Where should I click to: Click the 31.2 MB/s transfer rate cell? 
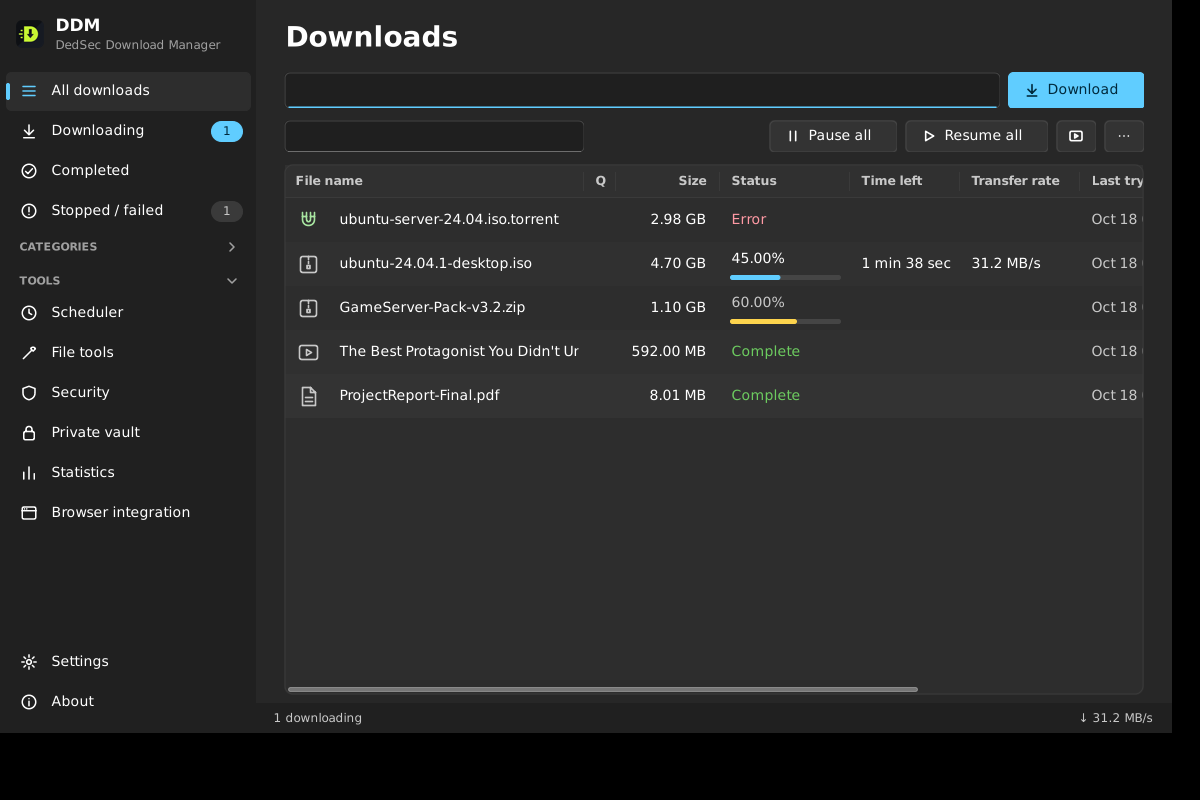point(1006,263)
